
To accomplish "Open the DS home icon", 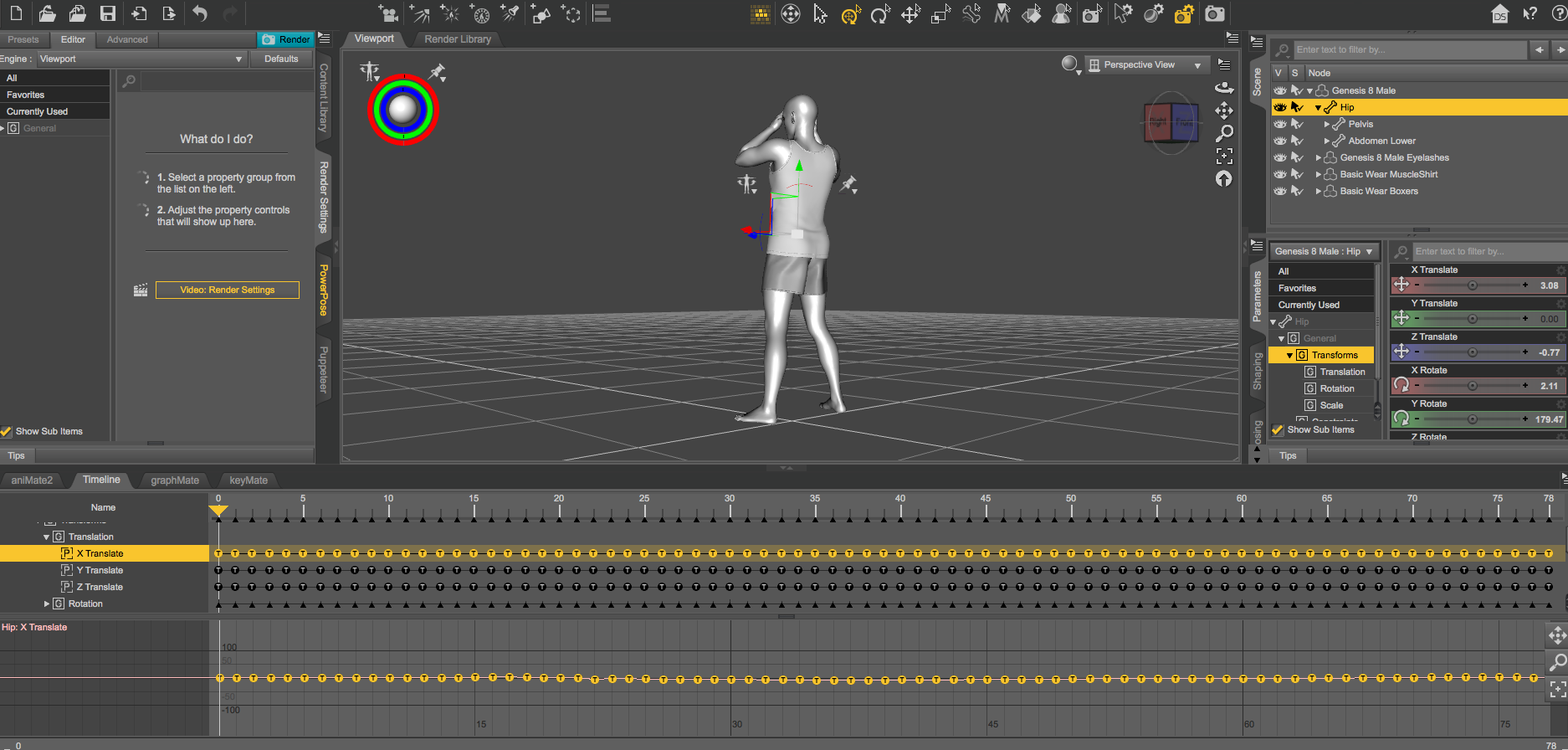I will tap(1500, 13).
